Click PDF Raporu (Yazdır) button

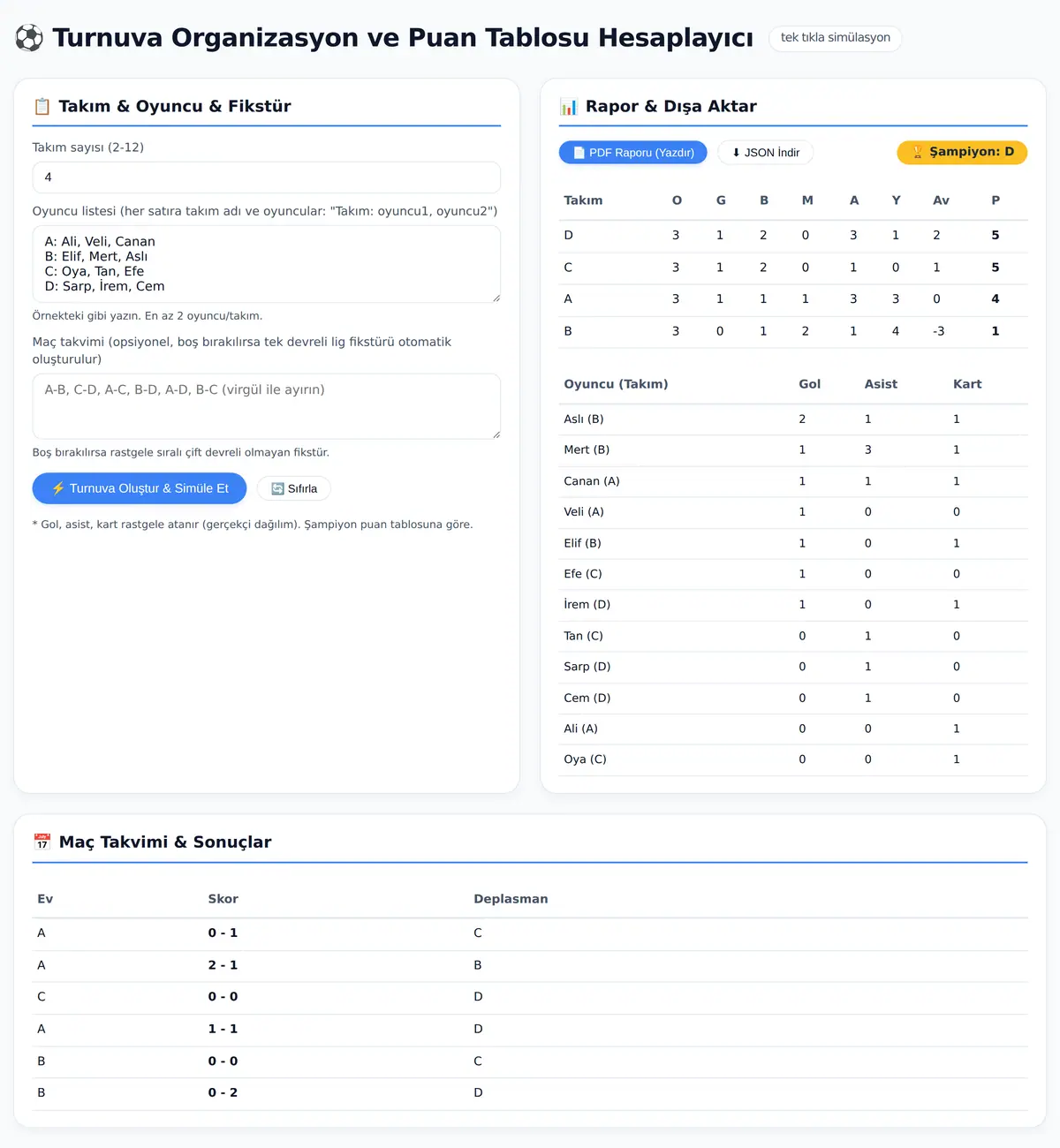click(x=633, y=153)
